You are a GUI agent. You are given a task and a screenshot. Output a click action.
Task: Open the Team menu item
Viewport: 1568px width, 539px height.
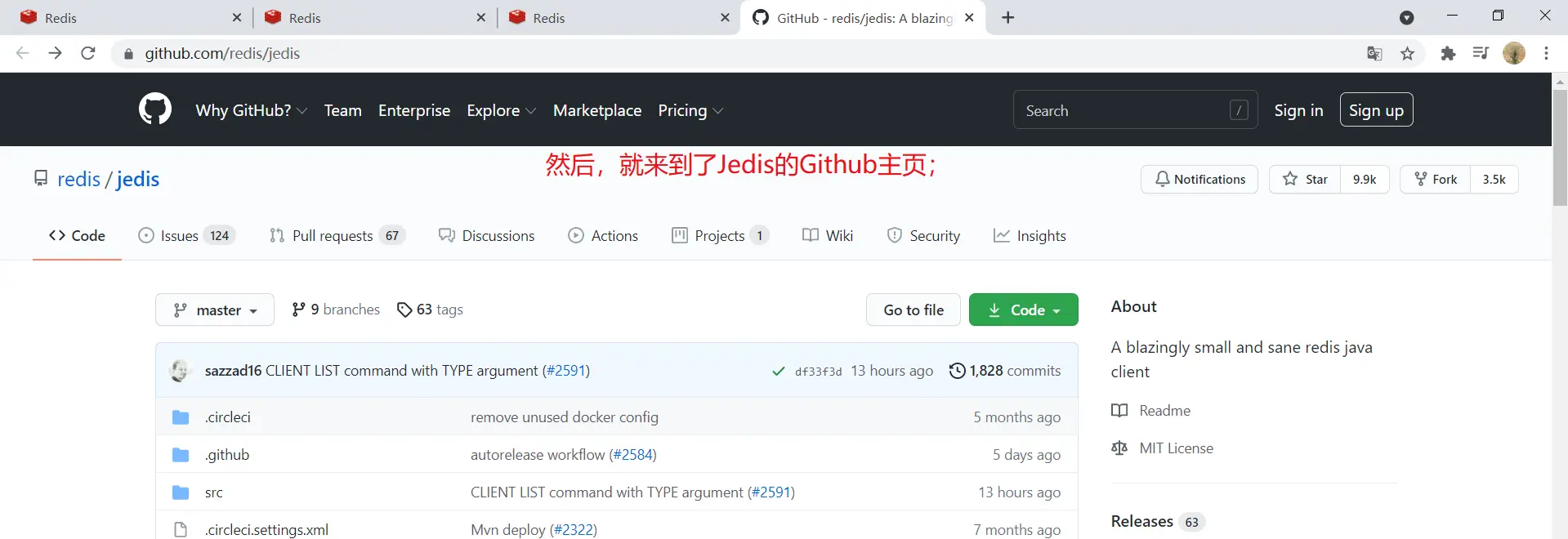342,110
